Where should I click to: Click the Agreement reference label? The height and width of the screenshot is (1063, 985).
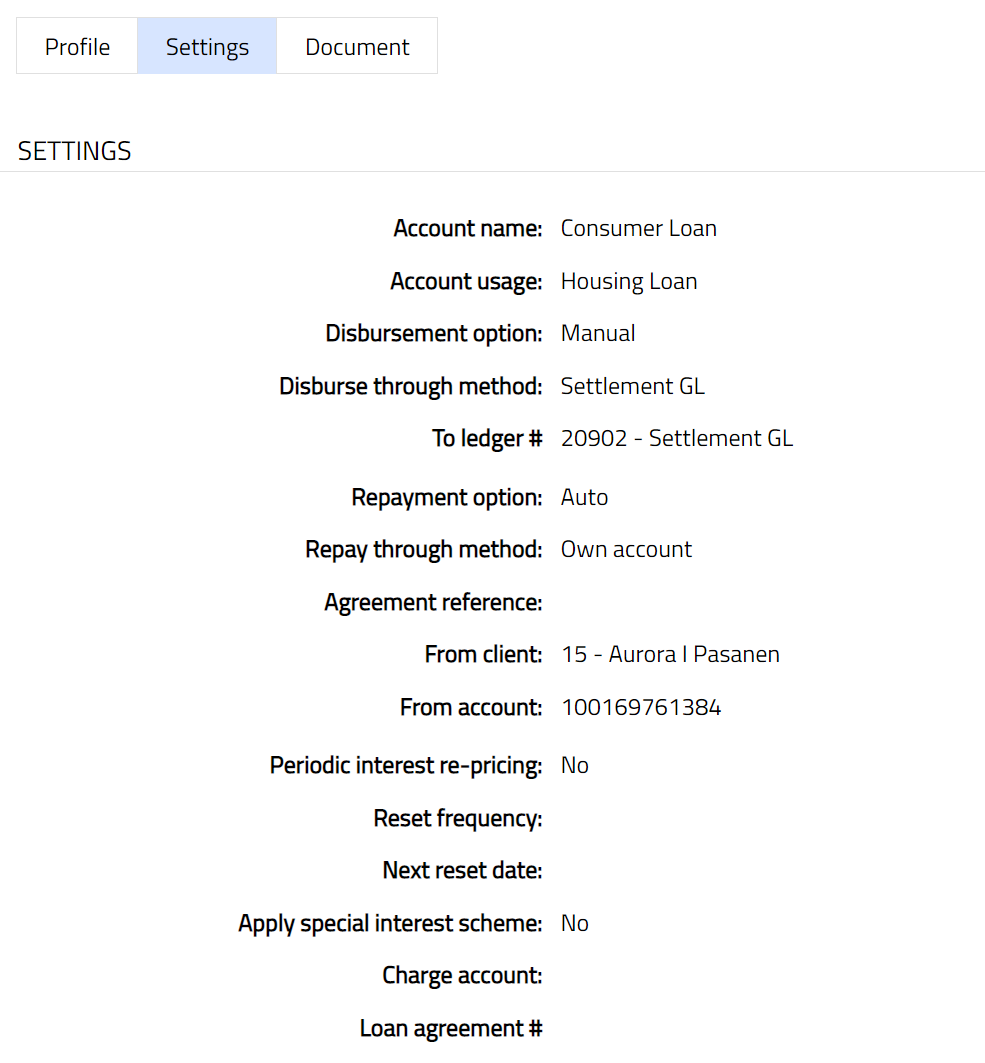tap(433, 602)
